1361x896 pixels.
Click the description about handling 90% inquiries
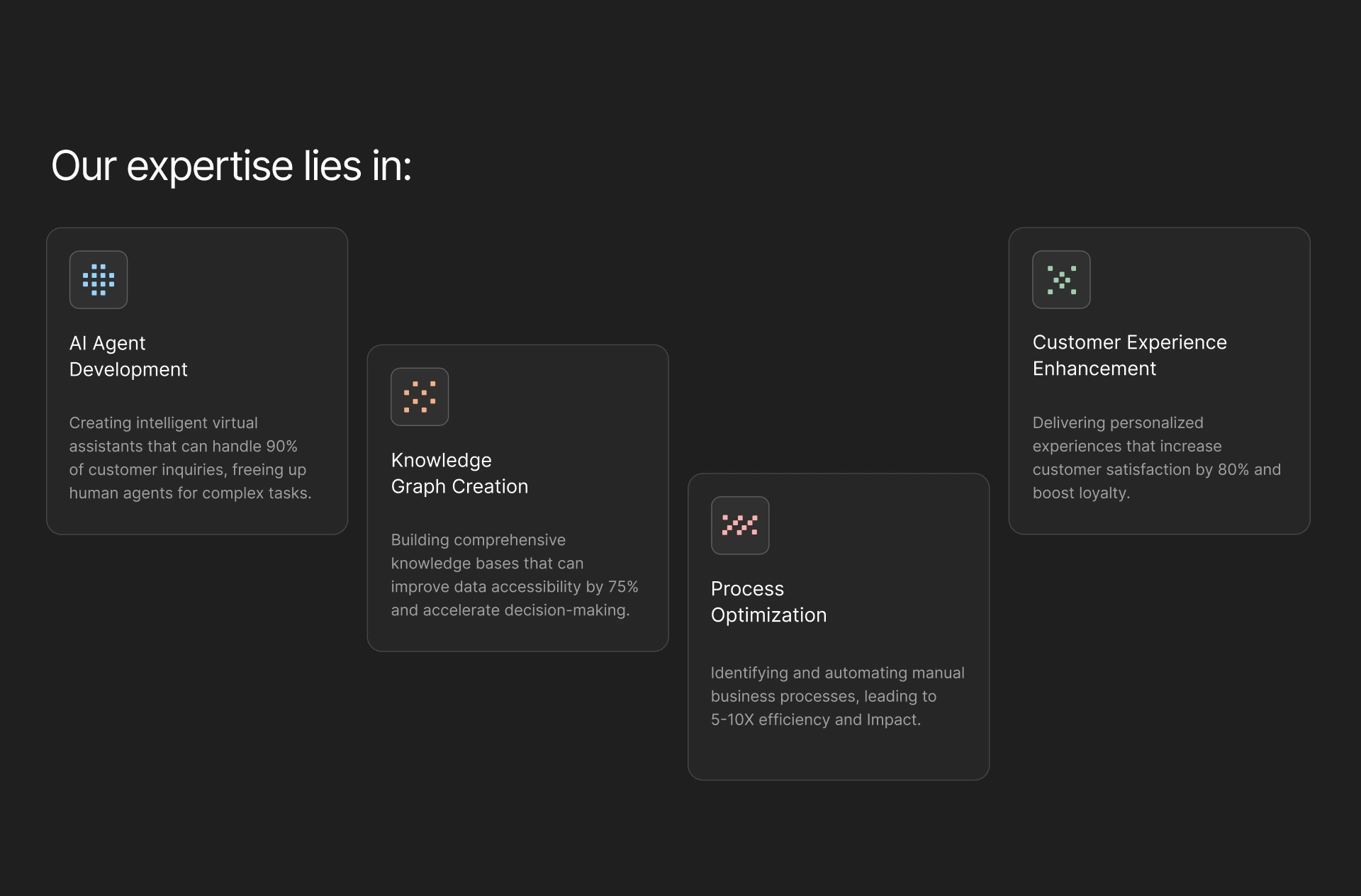pos(190,458)
